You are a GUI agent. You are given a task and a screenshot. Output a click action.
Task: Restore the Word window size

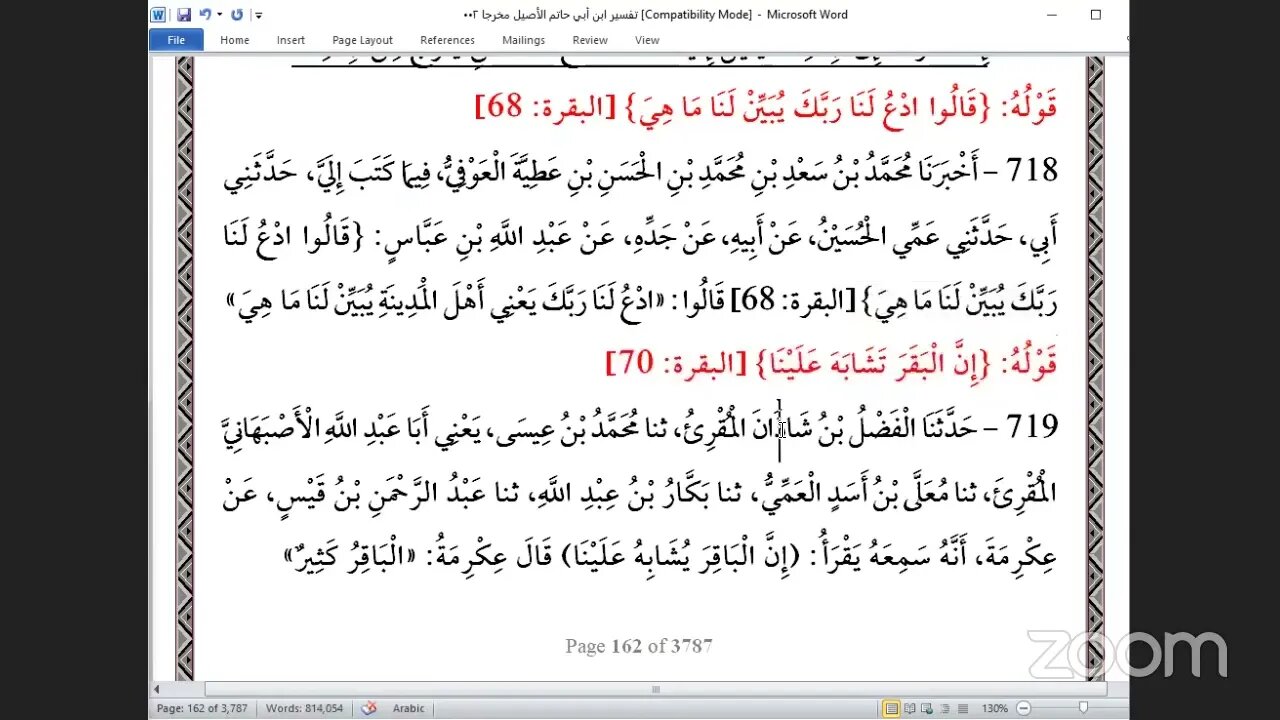pos(1095,14)
